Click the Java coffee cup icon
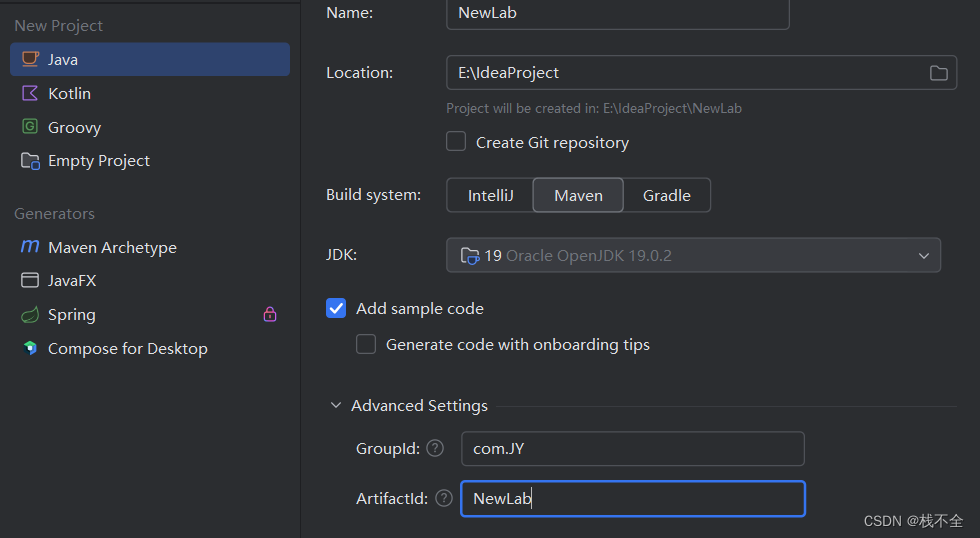 pos(30,59)
